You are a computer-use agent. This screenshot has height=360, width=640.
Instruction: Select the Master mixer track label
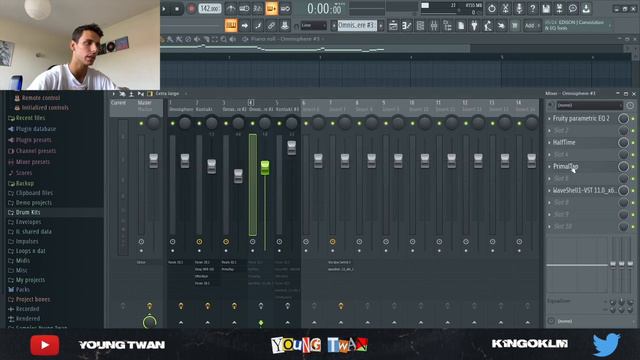tap(144, 103)
